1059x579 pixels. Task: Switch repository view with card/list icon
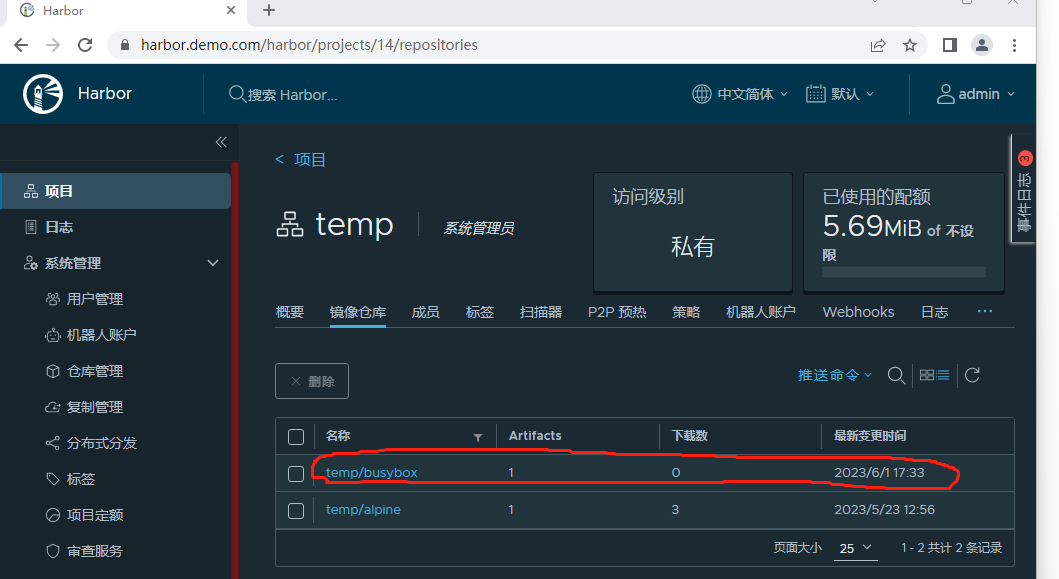935,375
